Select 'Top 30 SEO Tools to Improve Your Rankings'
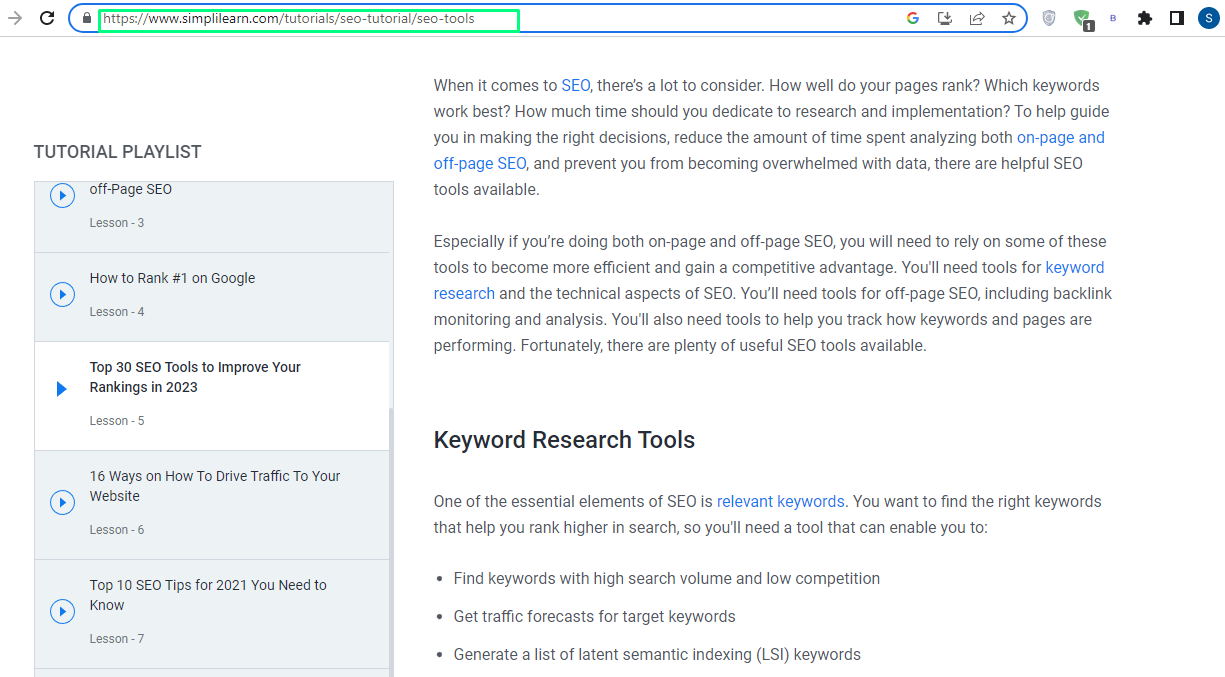Viewport: 1225px width, 677px height. point(195,377)
